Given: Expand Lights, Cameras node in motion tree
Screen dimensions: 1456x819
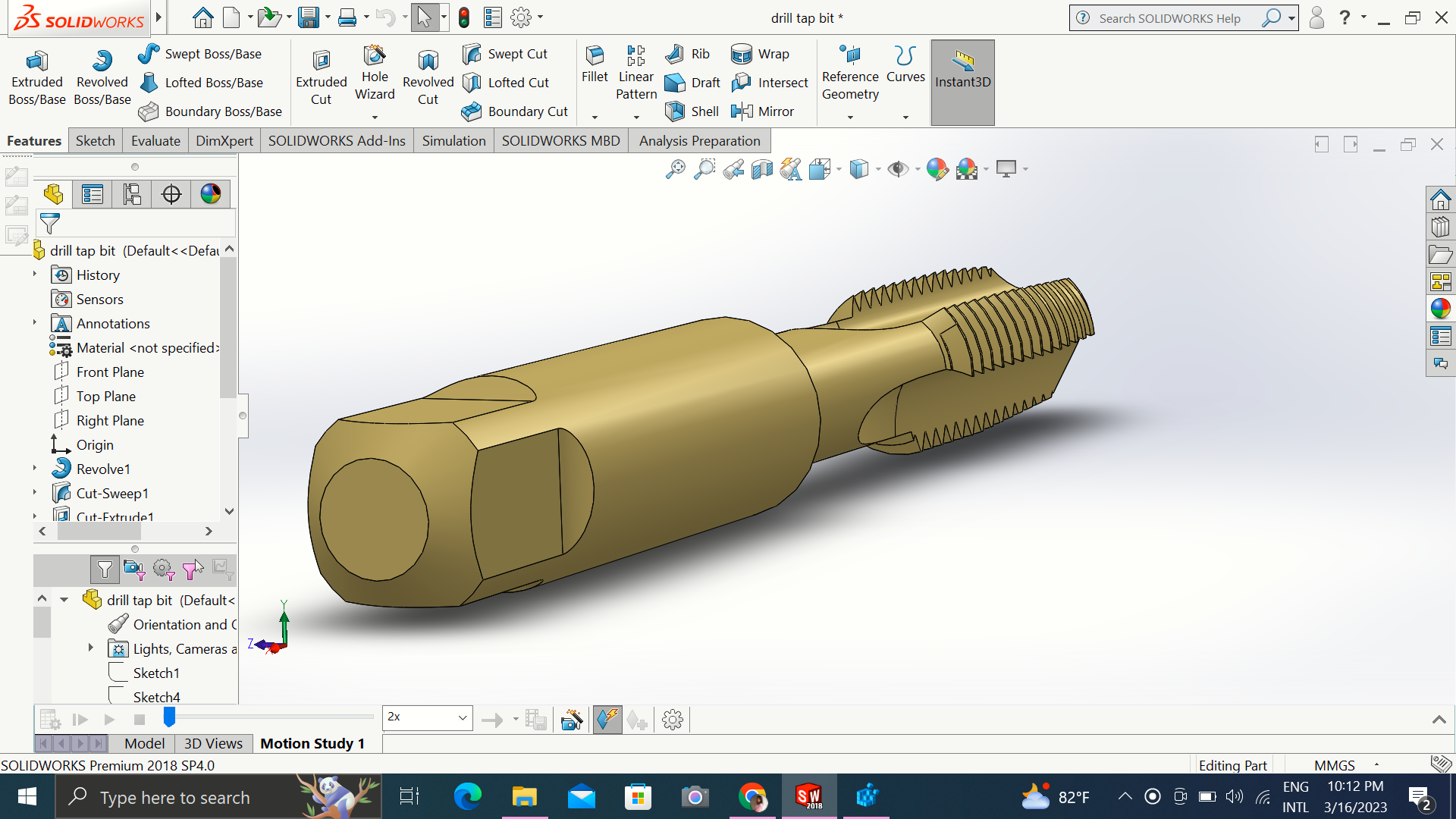Looking at the screenshot, I should coord(91,648).
